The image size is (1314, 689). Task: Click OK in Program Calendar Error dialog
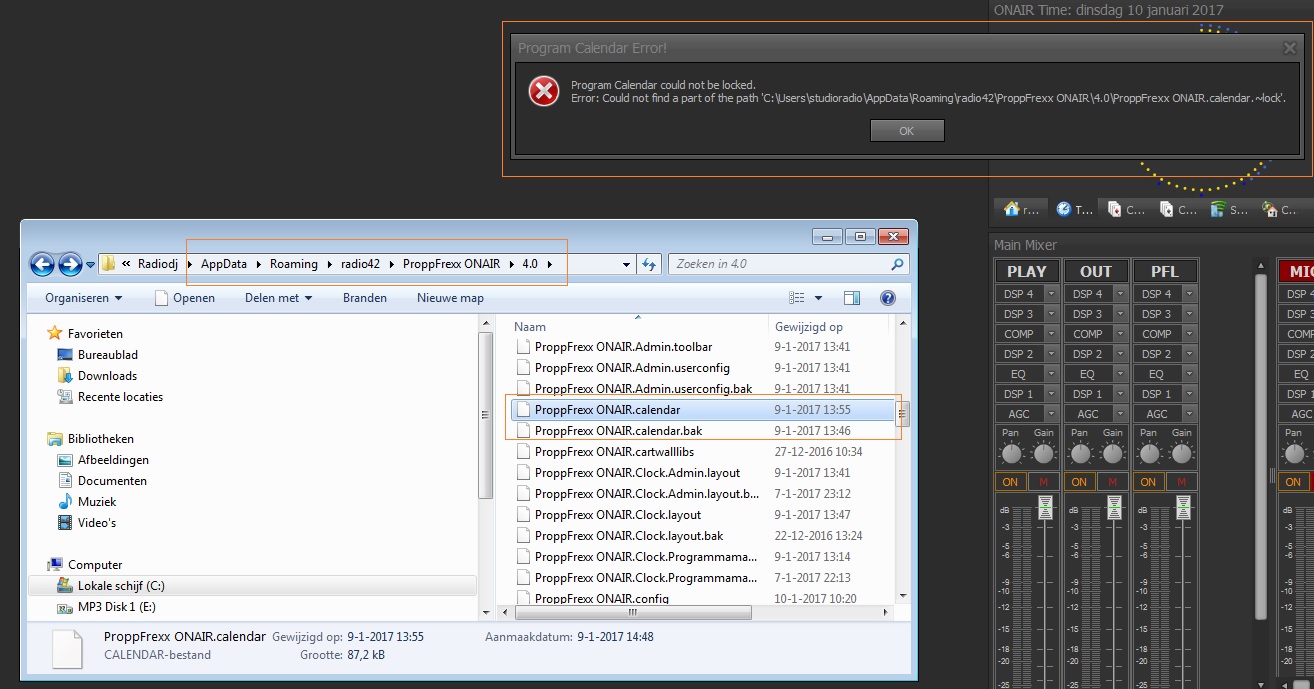pyautogui.click(x=906, y=131)
